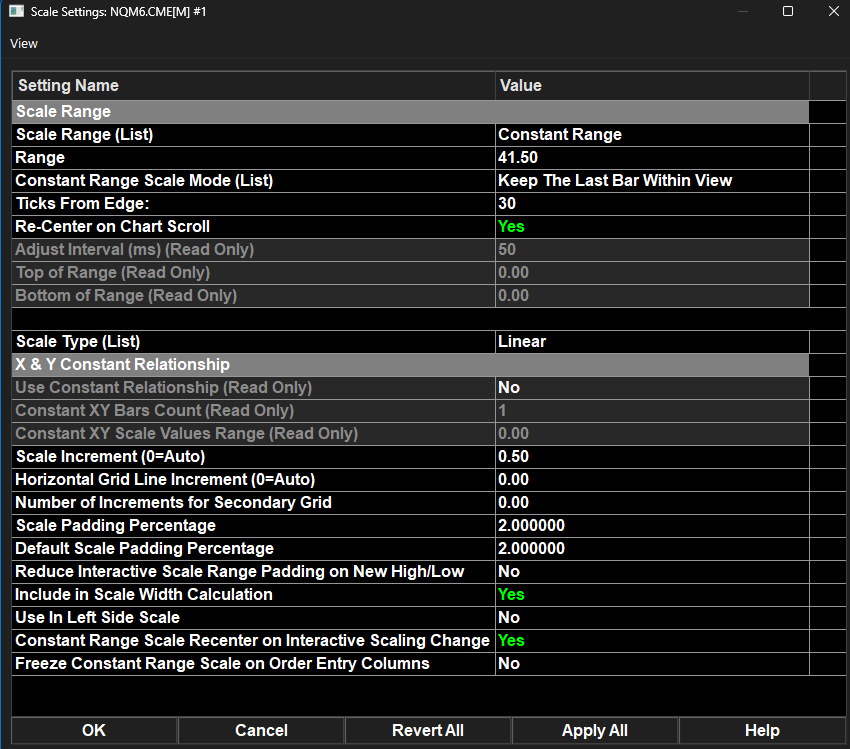This screenshot has height=749, width=850.
Task: Edit Number of Increments for Secondary Grid value
Action: (x=652, y=502)
